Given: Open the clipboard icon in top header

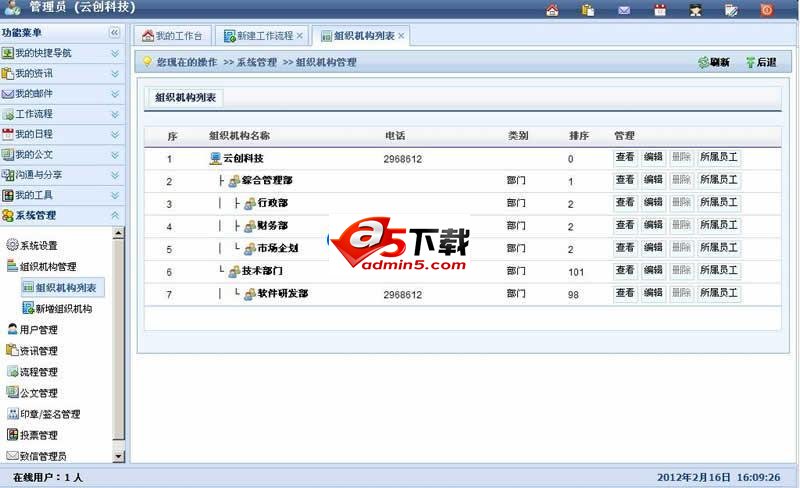Looking at the screenshot, I should coord(588,10).
